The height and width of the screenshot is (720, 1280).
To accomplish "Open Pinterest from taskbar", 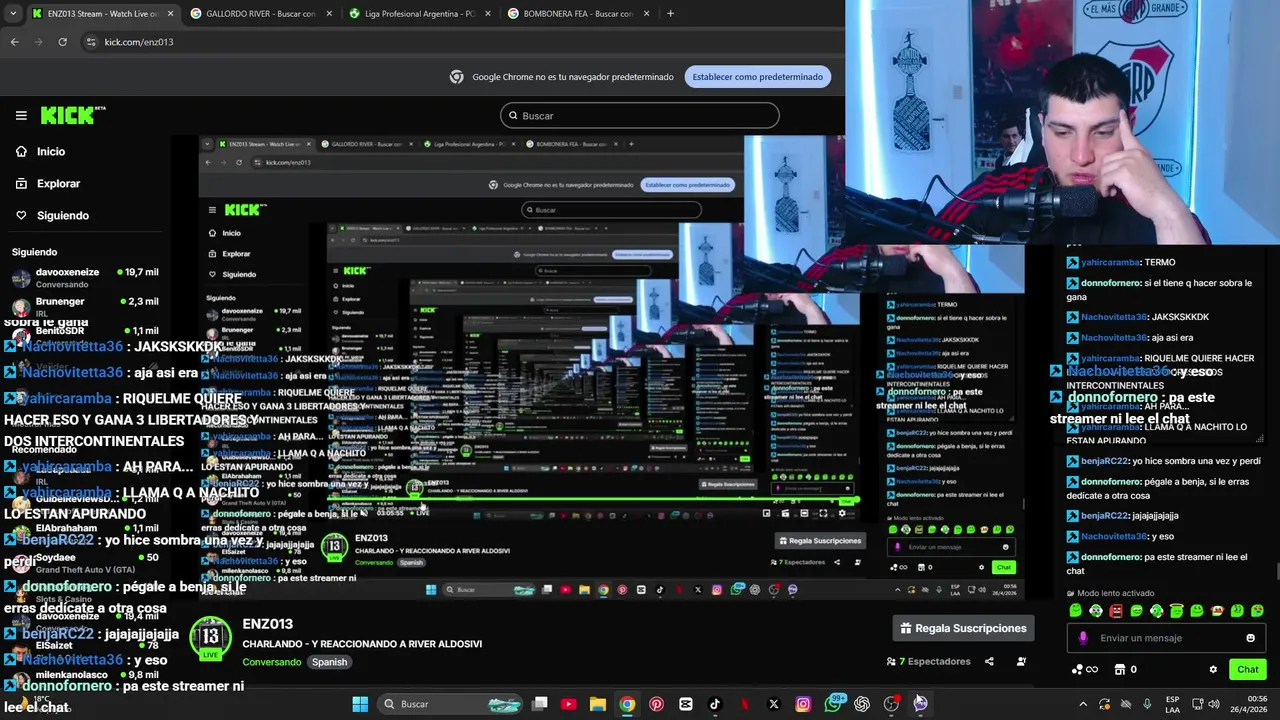I will (x=656, y=704).
